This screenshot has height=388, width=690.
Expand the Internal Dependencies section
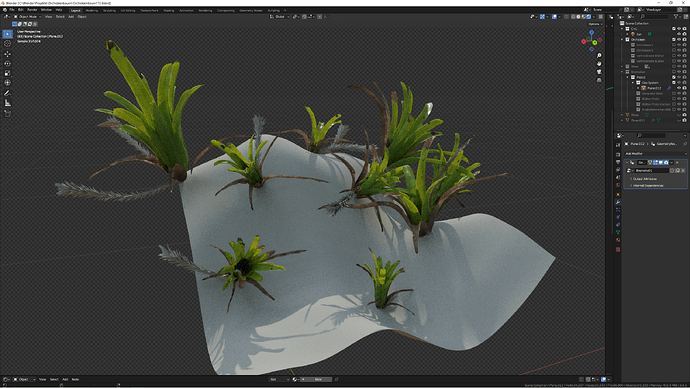tap(648, 186)
